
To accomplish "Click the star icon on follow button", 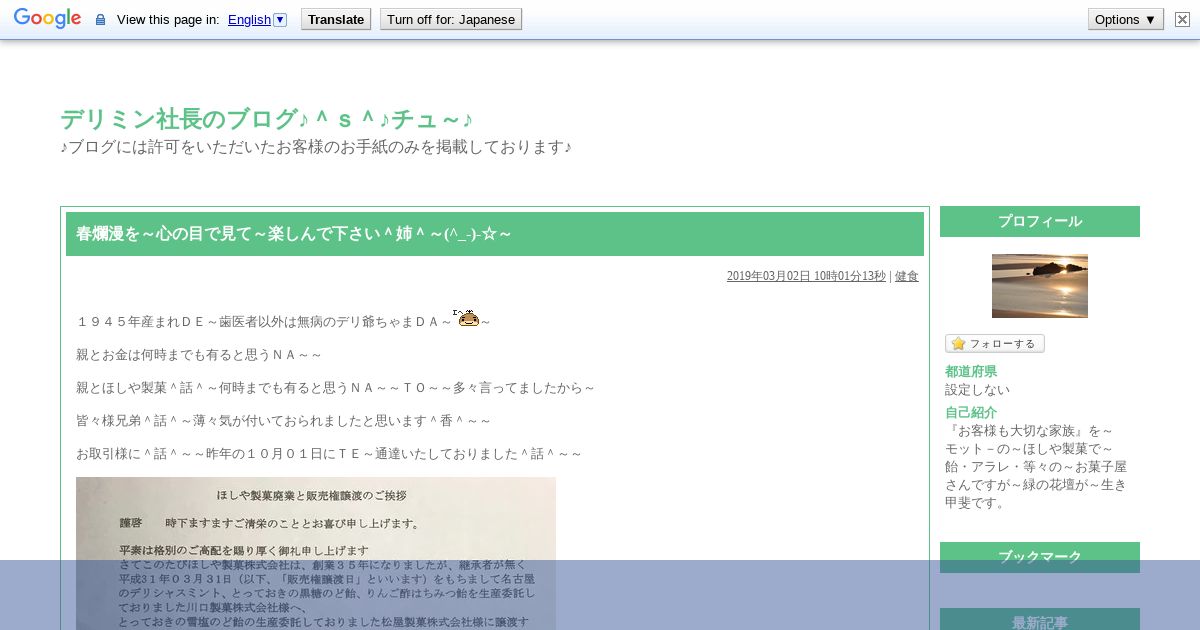I will 958,343.
